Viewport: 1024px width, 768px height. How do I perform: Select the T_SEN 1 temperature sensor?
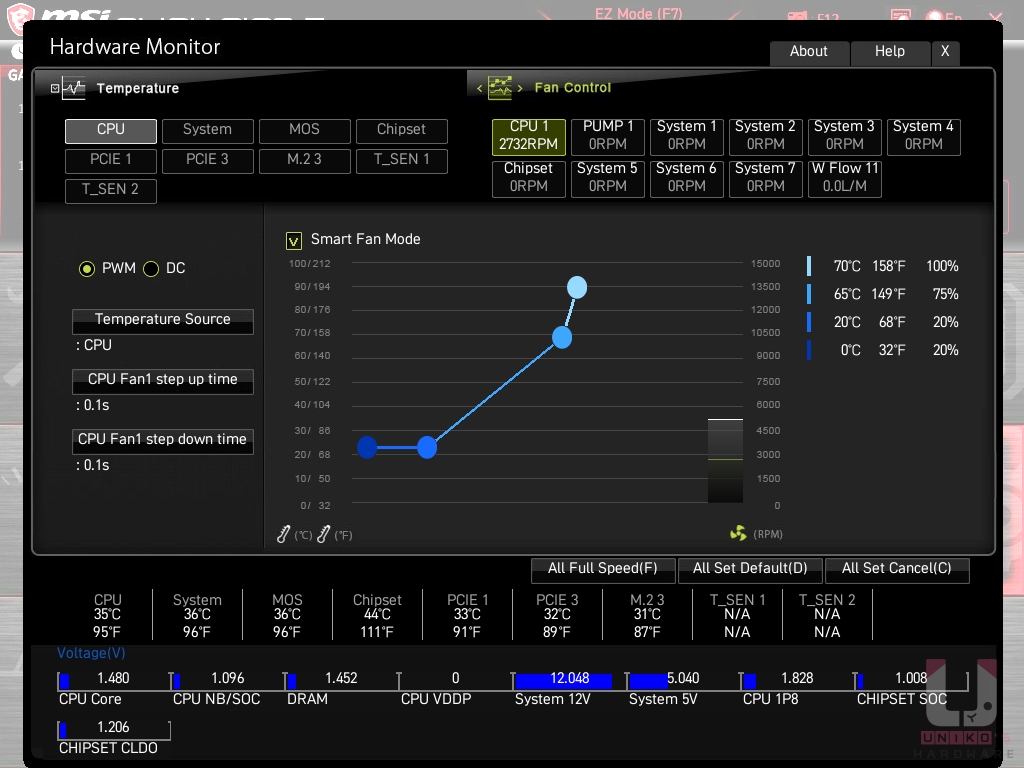pyautogui.click(x=402, y=161)
